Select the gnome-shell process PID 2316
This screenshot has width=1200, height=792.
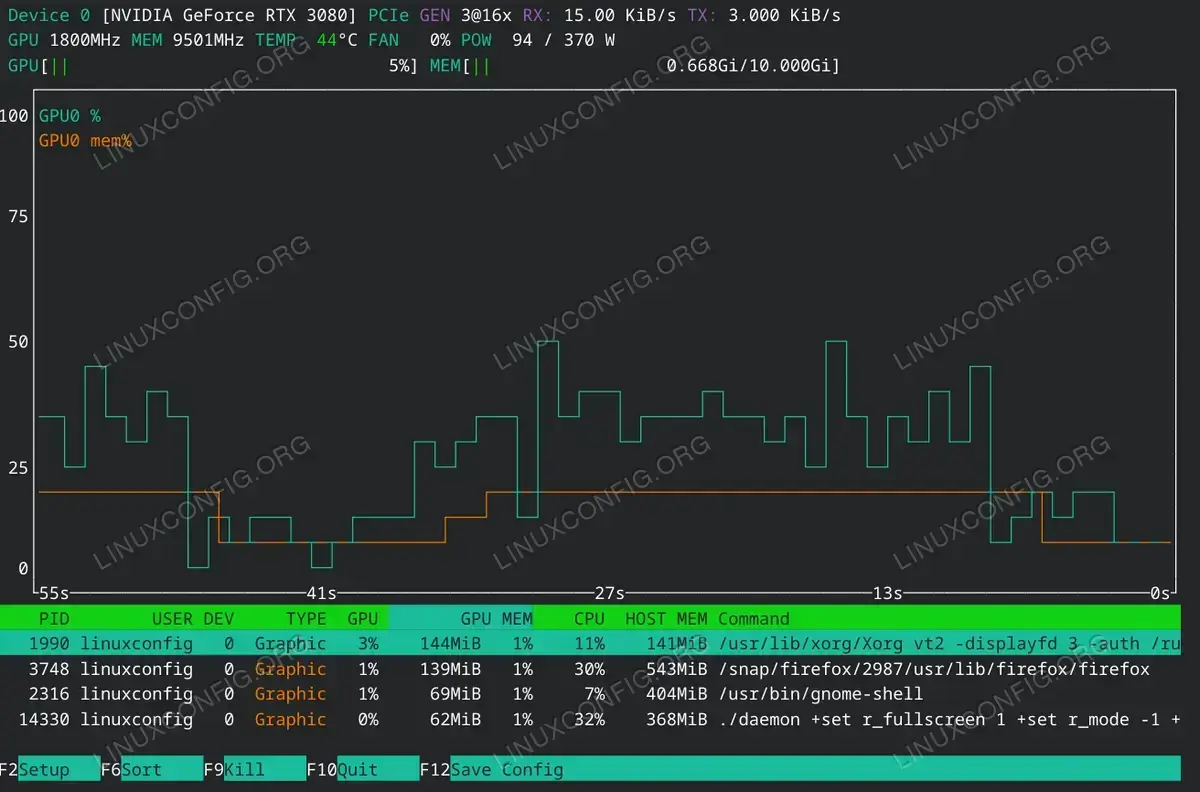coord(590,693)
